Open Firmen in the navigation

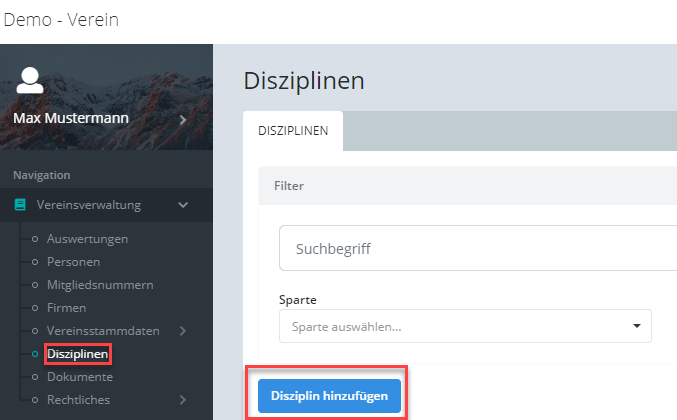66,308
